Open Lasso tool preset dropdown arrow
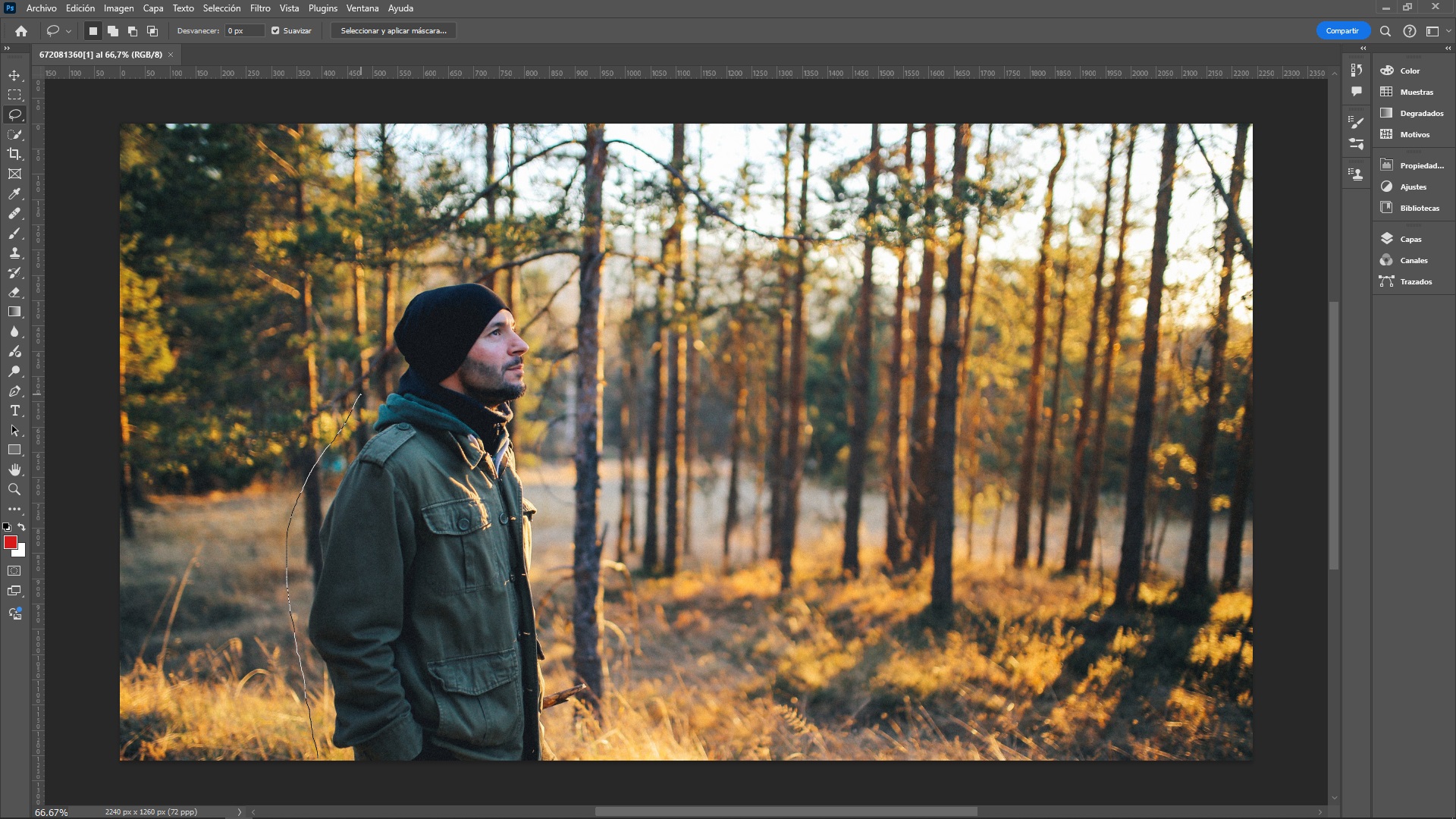This screenshot has width=1456, height=819. (x=68, y=31)
